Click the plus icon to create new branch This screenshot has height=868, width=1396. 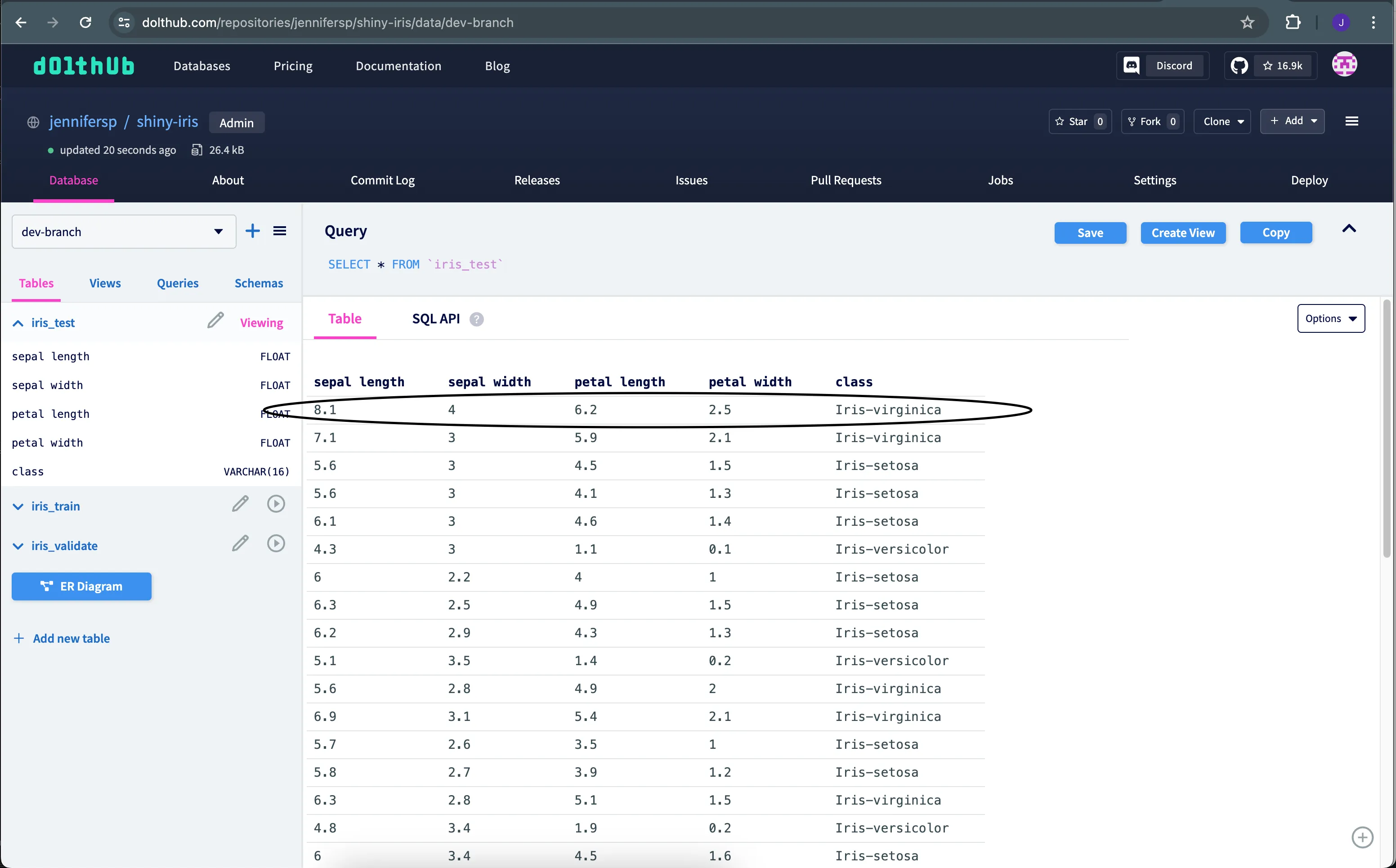(x=253, y=231)
